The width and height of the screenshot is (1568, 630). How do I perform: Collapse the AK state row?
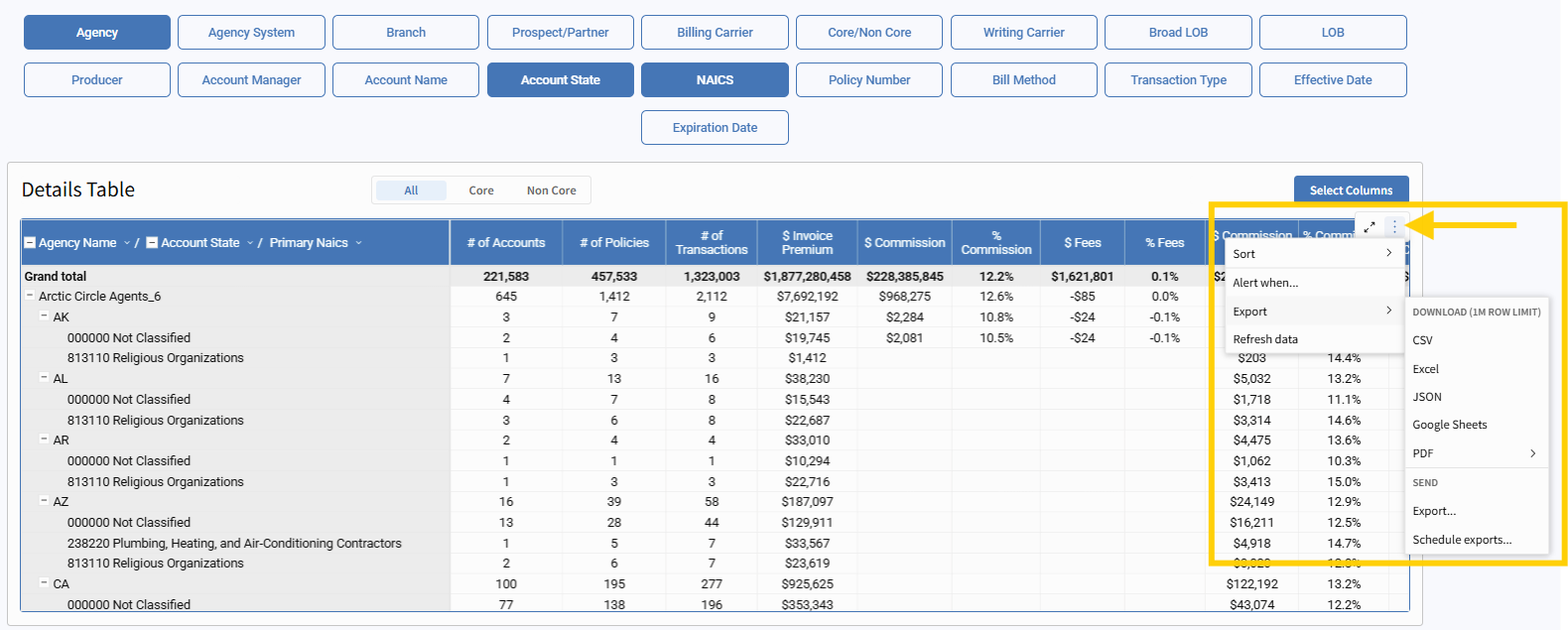coord(44,316)
